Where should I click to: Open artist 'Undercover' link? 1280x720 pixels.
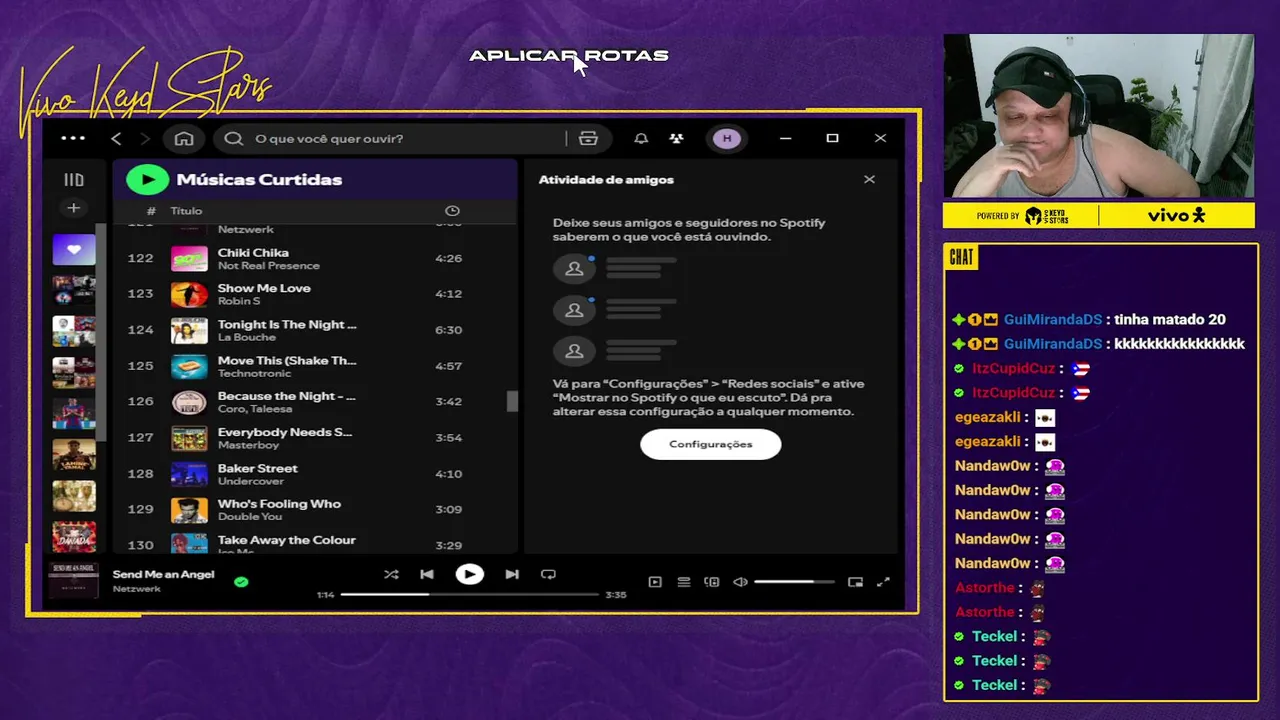[251, 481]
